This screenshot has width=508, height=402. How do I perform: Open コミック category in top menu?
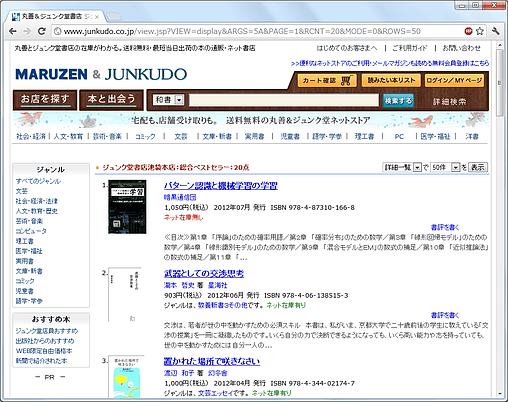[145, 136]
